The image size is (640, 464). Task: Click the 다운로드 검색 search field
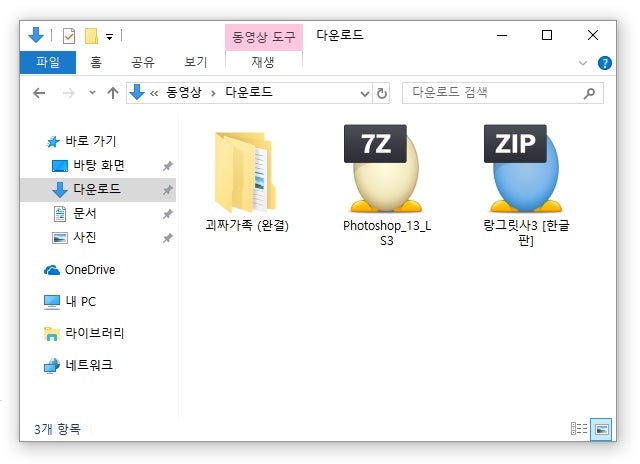502,93
